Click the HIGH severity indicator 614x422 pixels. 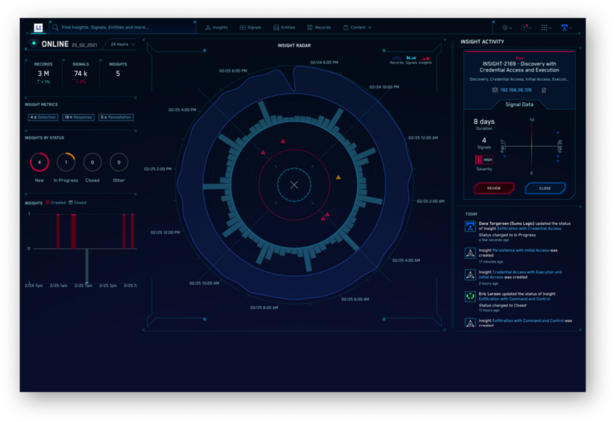[484, 160]
